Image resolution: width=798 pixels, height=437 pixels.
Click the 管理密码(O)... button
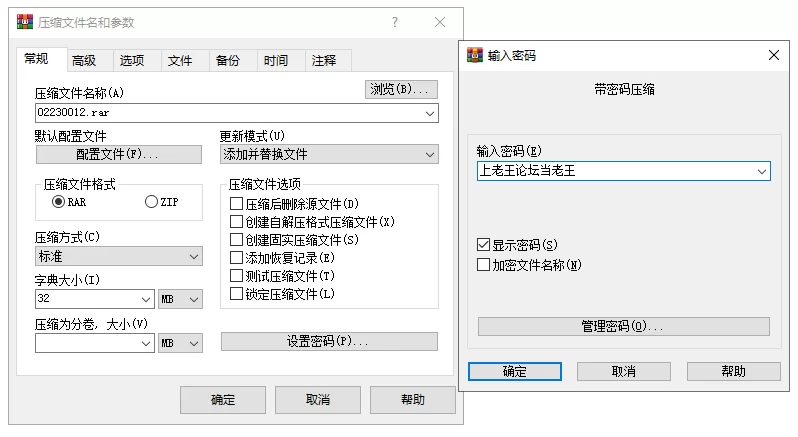[623, 326]
